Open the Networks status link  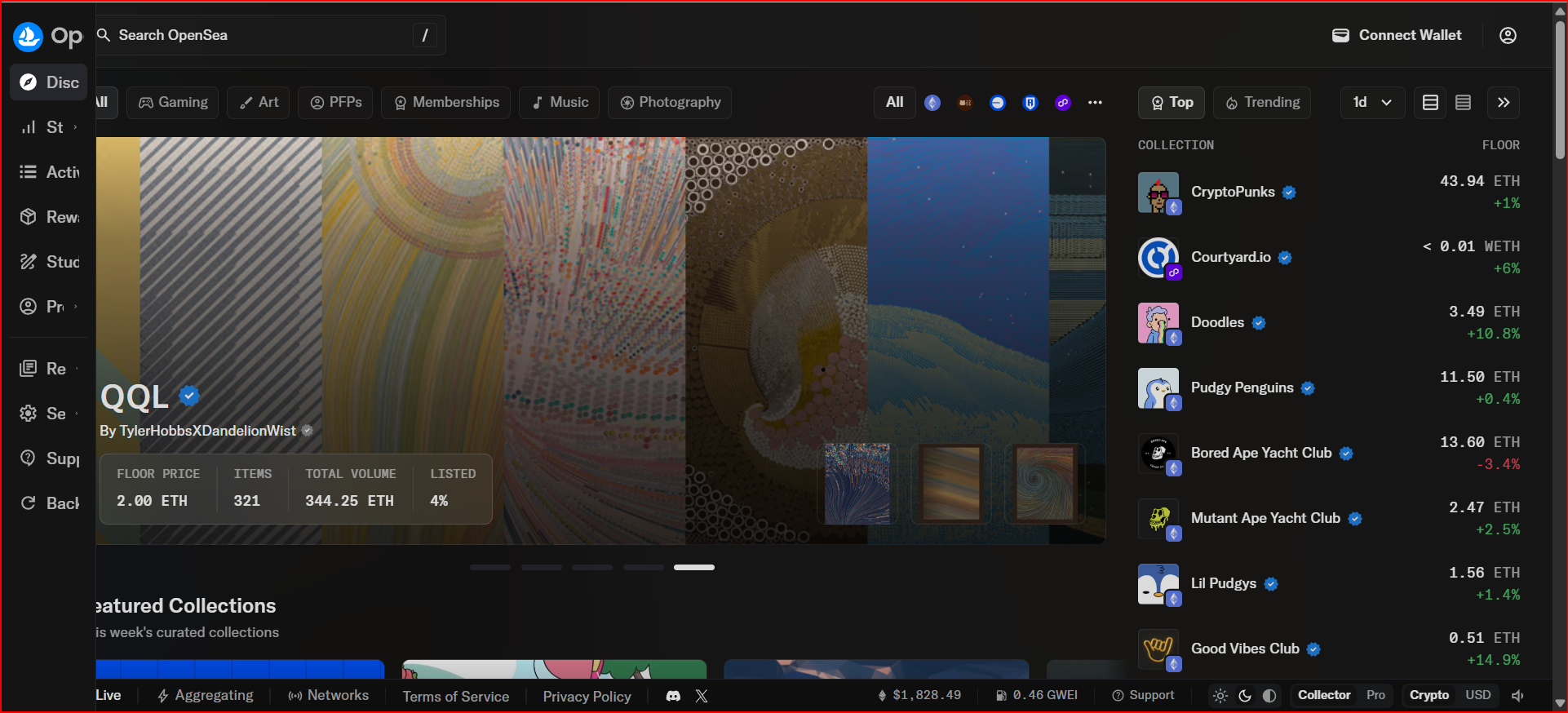328,695
